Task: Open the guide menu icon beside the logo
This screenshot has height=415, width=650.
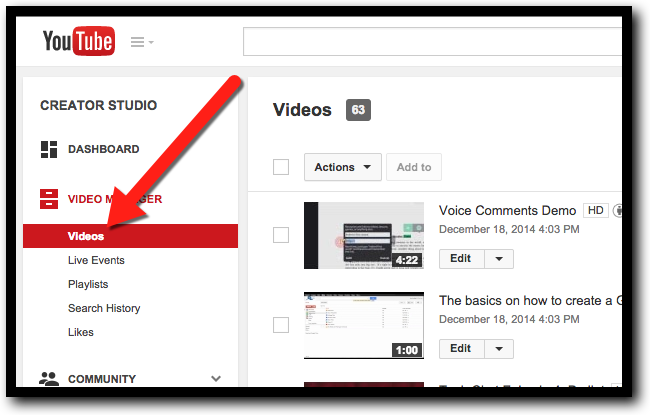Action: tap(142, 42)
